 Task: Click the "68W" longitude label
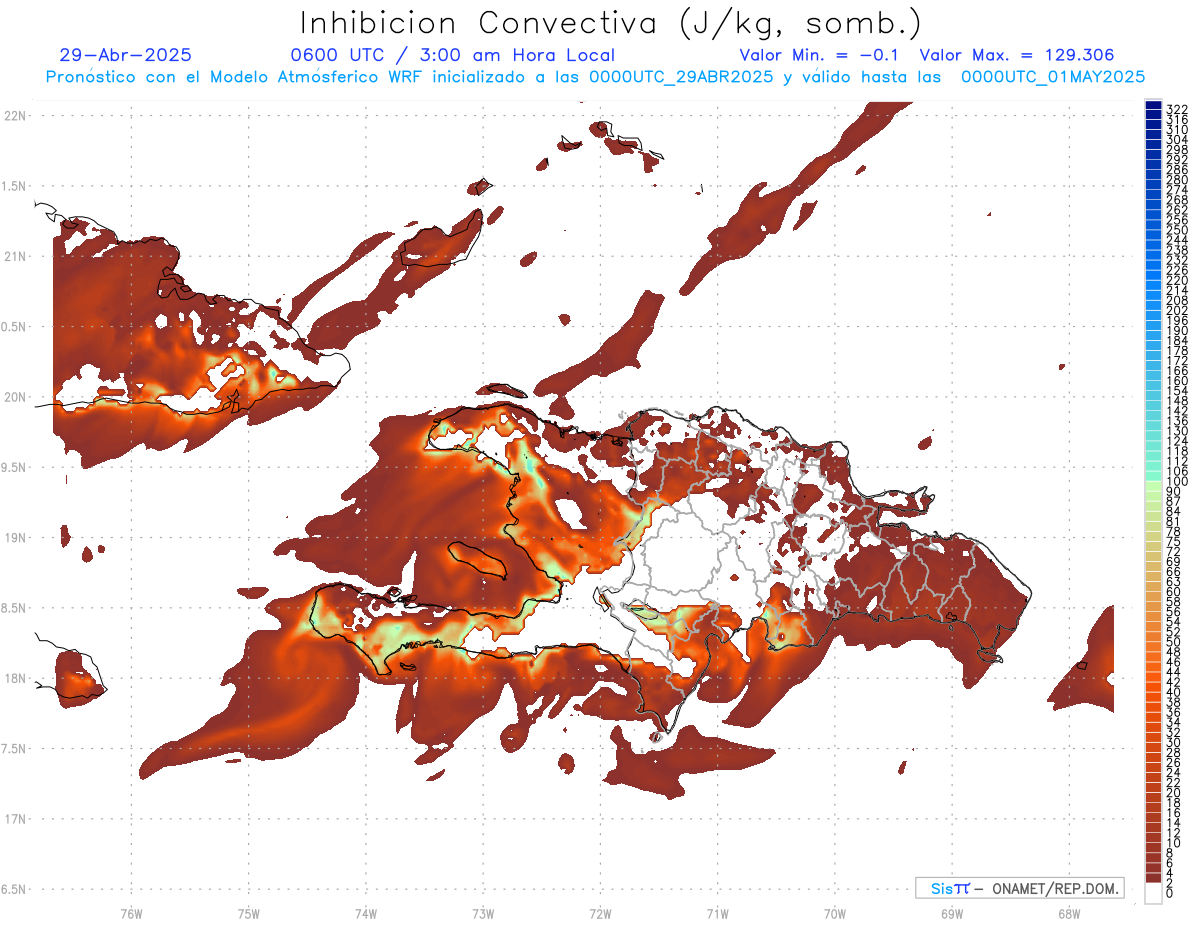(1069, 912)
